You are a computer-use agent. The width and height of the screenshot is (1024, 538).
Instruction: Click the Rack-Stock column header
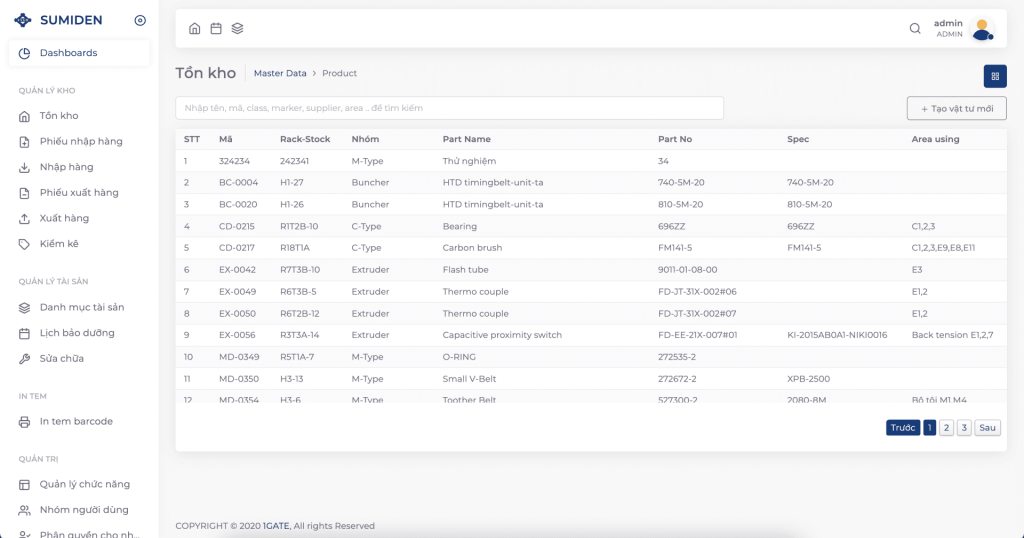305,139
